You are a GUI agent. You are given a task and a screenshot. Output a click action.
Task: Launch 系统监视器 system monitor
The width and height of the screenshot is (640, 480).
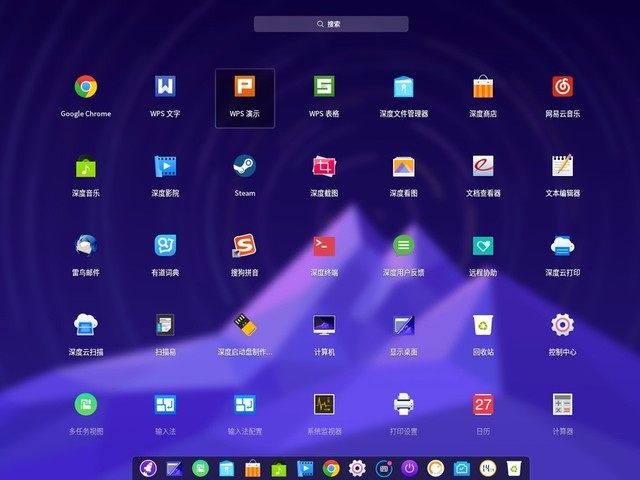[x=324, y=404]
